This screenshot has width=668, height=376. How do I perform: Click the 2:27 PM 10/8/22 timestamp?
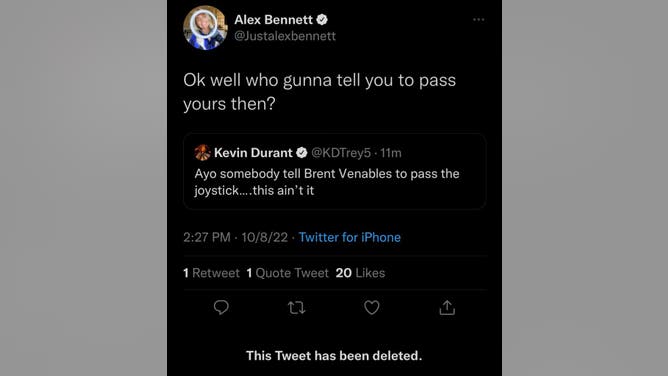tap(236, 237)
